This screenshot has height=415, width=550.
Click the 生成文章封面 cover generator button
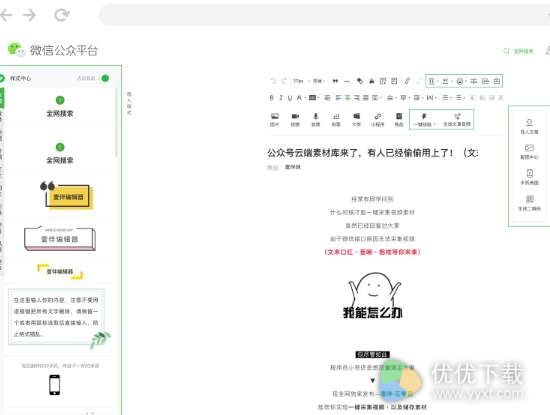point(457,120)
